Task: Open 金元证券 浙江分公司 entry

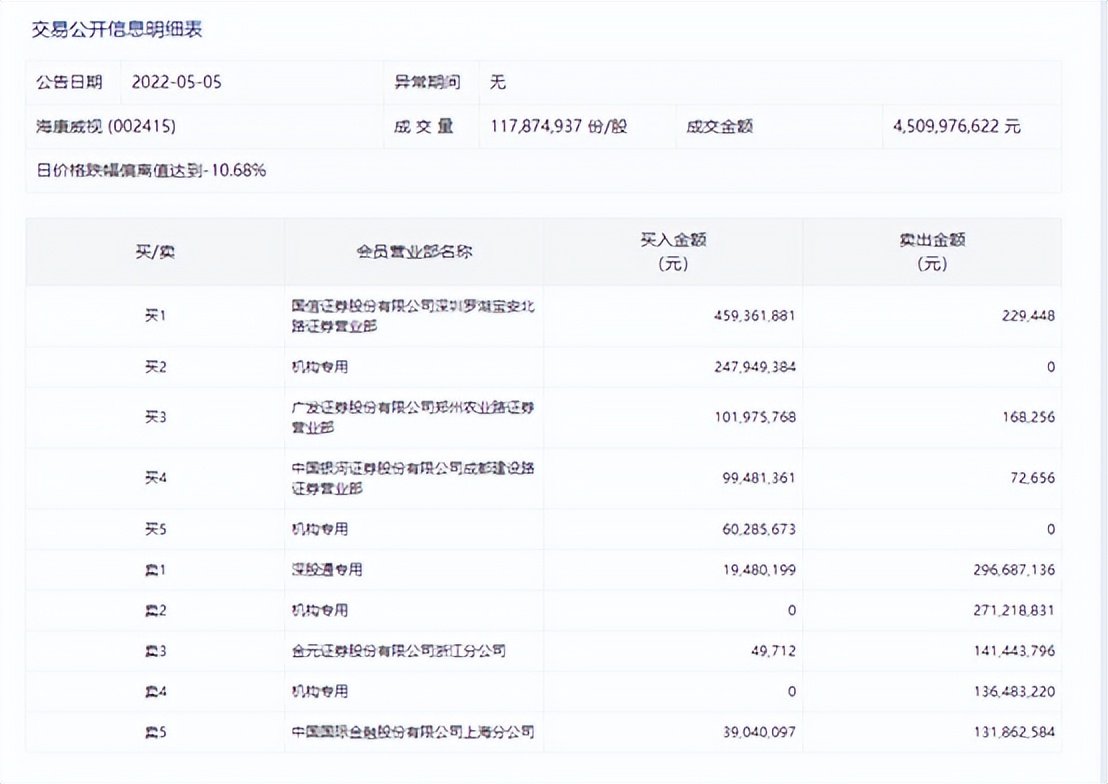Action: (x=398, y=651)
